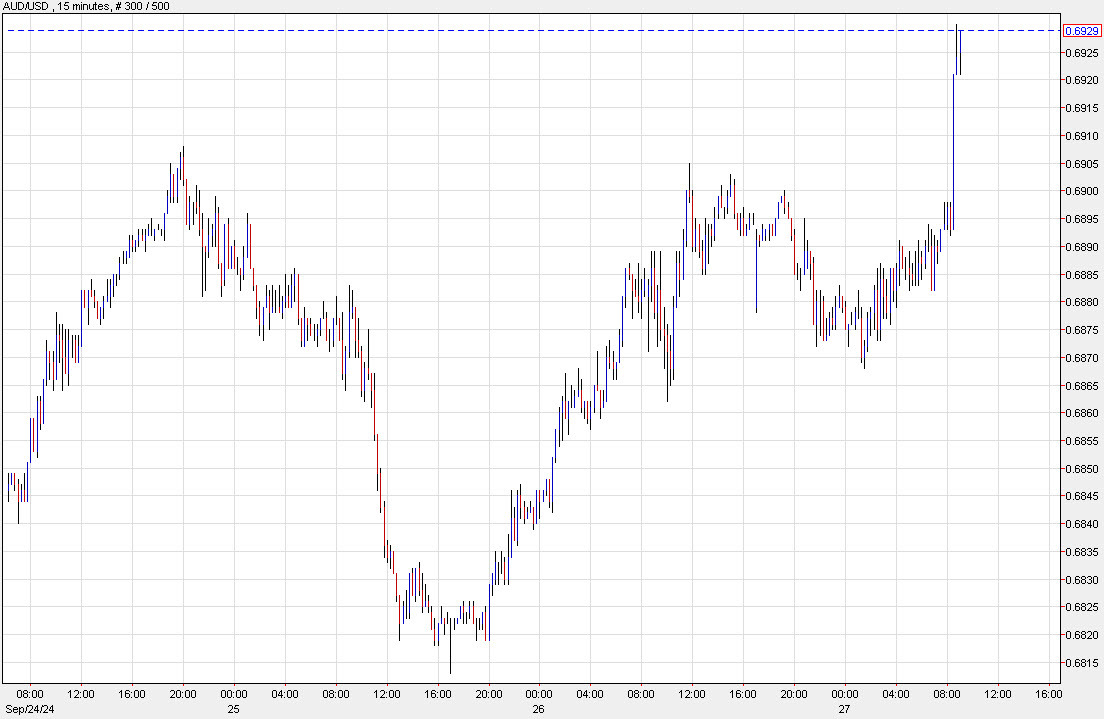Click the Sep/24/24 date label
This screenshot has height=719, width=1104.
31,706
